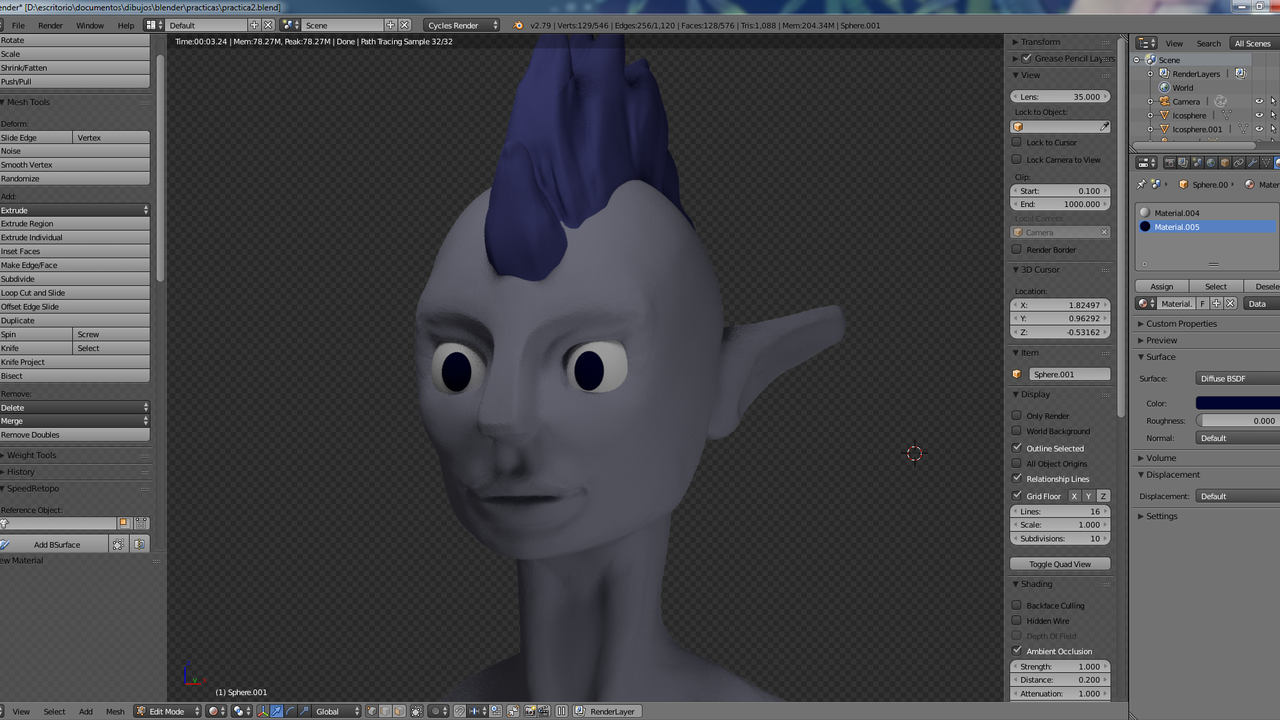
Task: Hide the Icosphere with its eye toggle
Action: (x=1257, y=115)
